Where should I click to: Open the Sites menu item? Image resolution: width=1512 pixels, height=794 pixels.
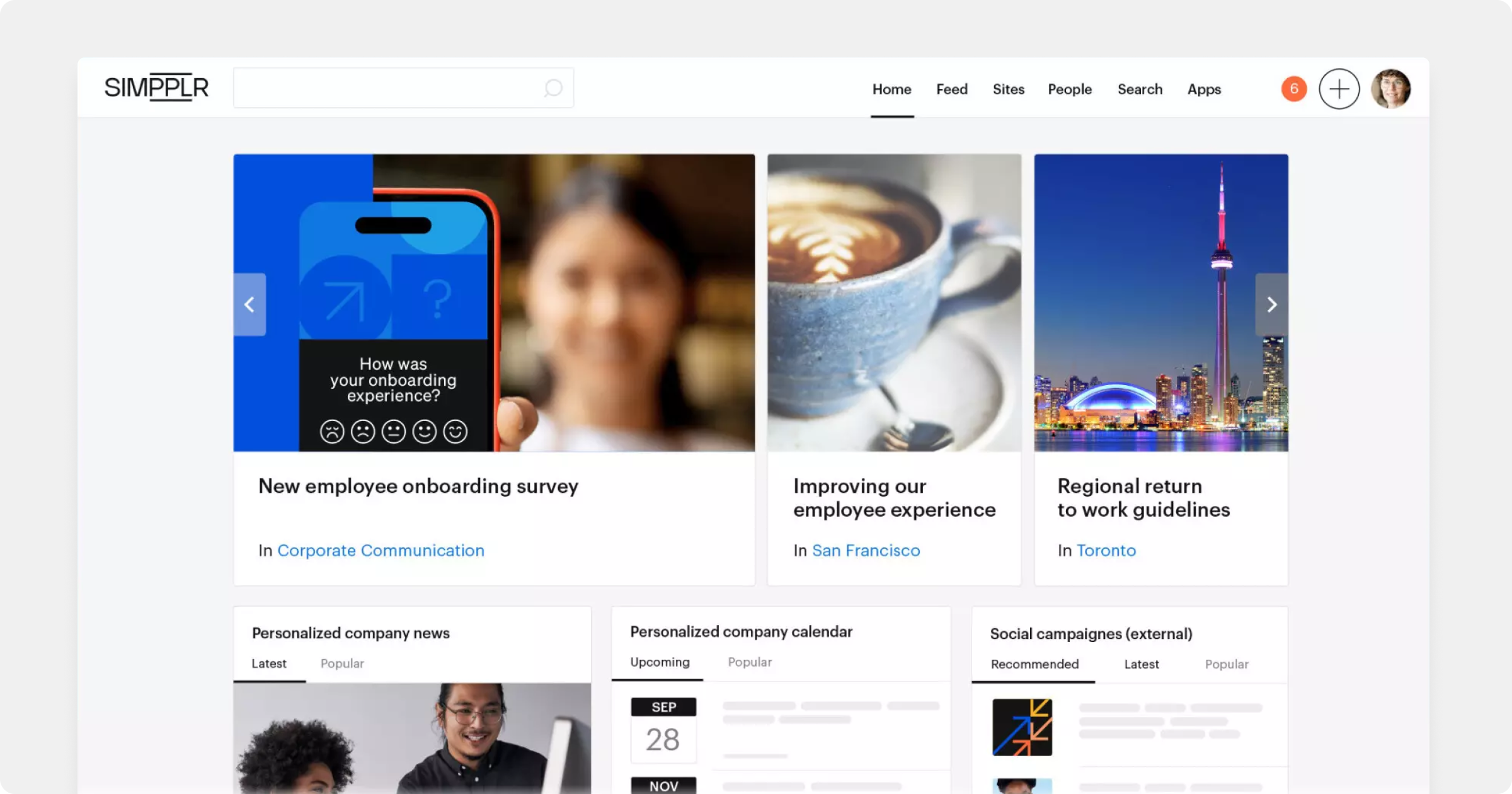(x=1008, y=89)
